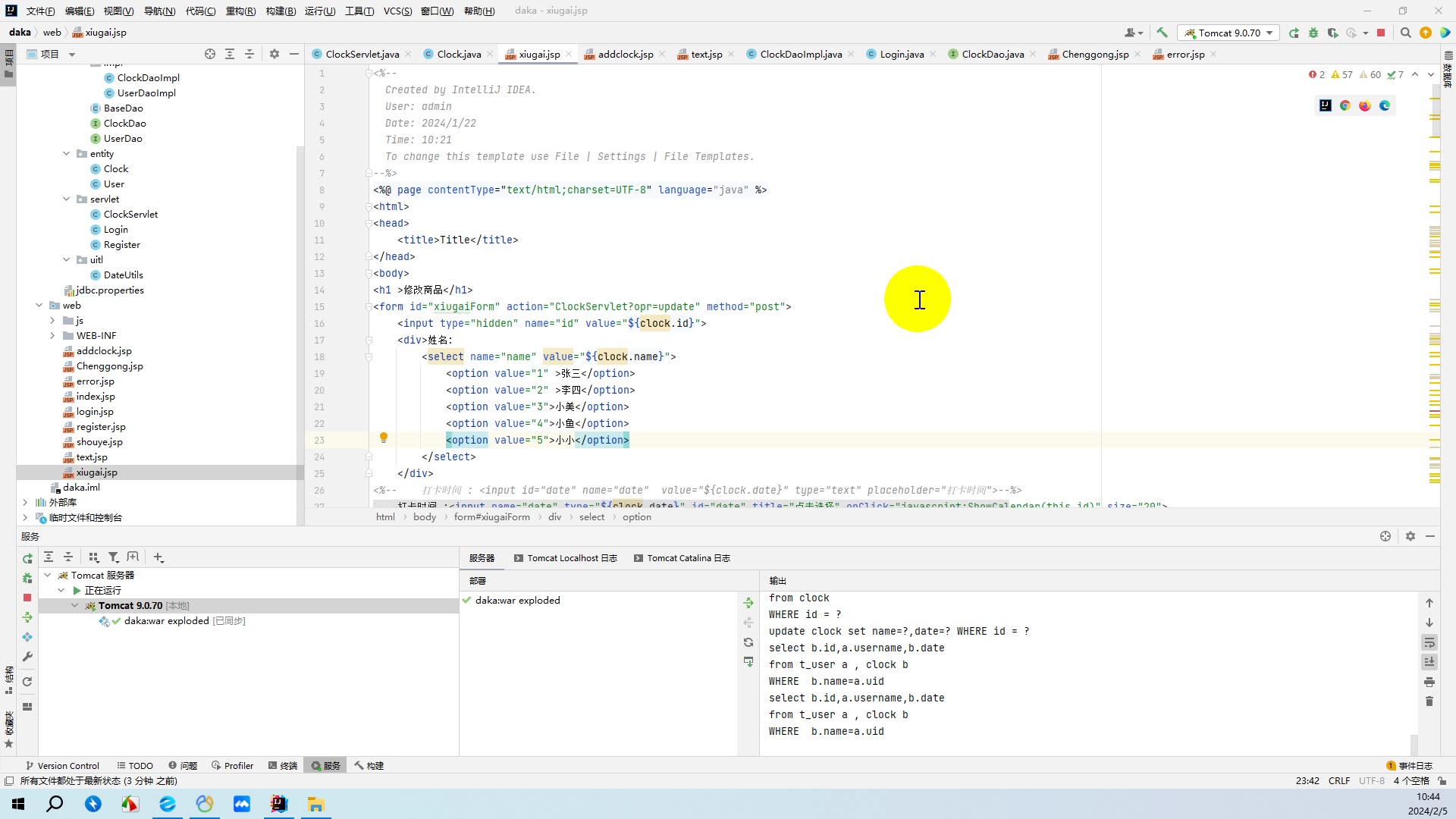Debug Tomcat with the green bug icon
The width and height of the screenshot is (1456, 819).
click(1313, 33)
